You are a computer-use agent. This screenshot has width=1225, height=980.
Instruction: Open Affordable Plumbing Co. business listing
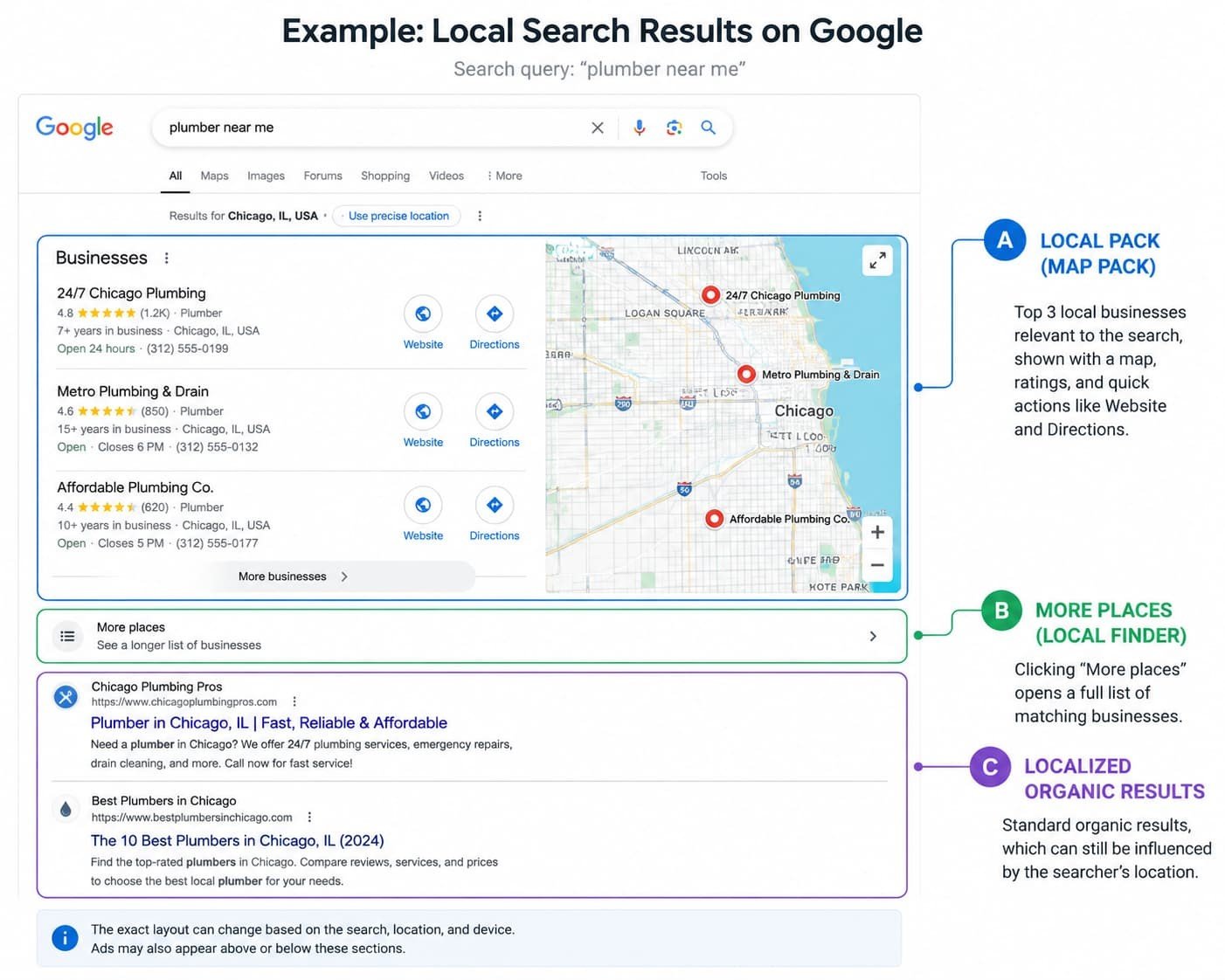click(x=135, y=487)
